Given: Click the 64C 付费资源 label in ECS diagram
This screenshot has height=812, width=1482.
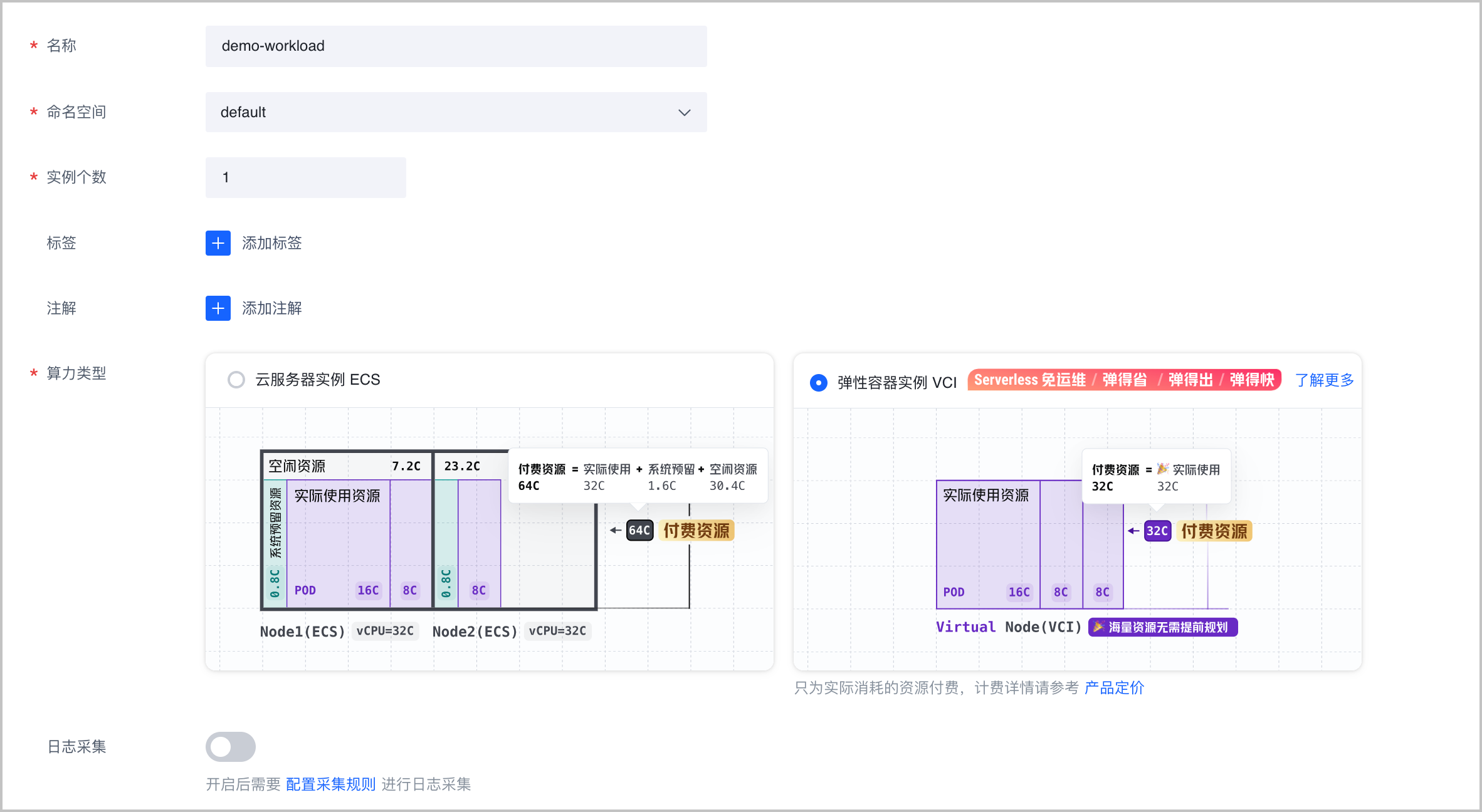Looking at the screenshot, I should coord(680,531).
